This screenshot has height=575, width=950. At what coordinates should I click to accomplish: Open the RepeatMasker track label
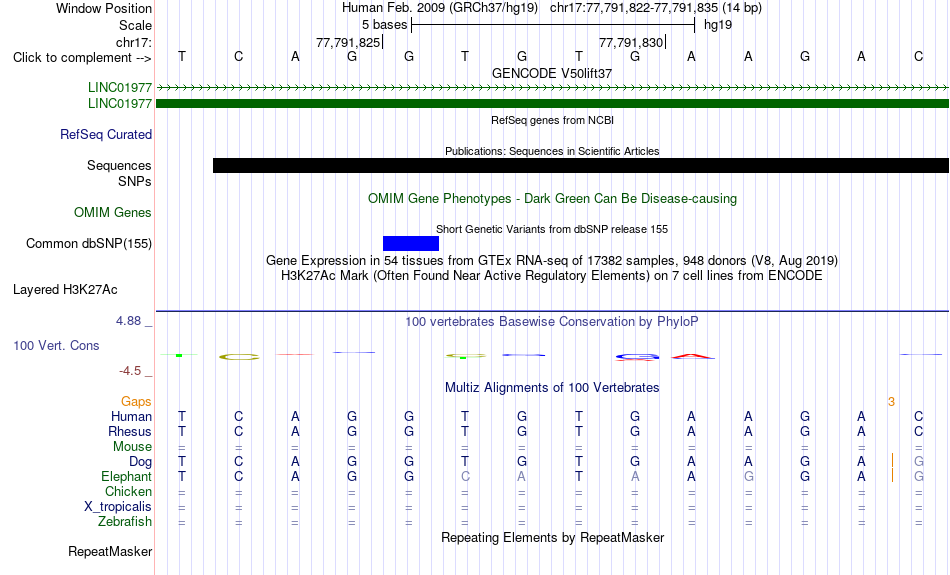(110, 551)
